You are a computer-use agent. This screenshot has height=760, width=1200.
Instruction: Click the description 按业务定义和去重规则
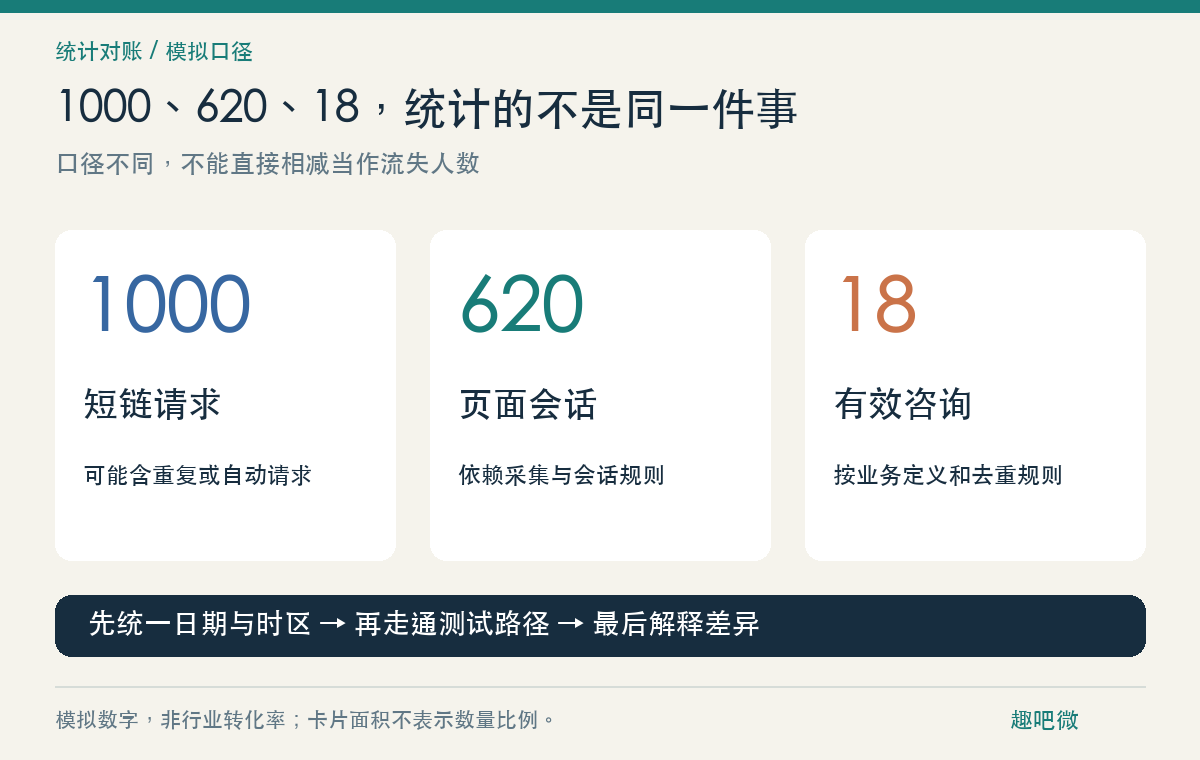tap(948, 475)
